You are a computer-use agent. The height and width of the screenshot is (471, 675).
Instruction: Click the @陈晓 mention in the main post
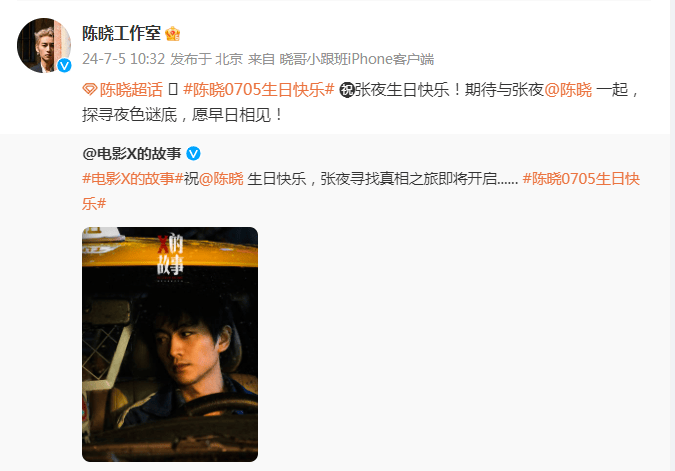568,90
